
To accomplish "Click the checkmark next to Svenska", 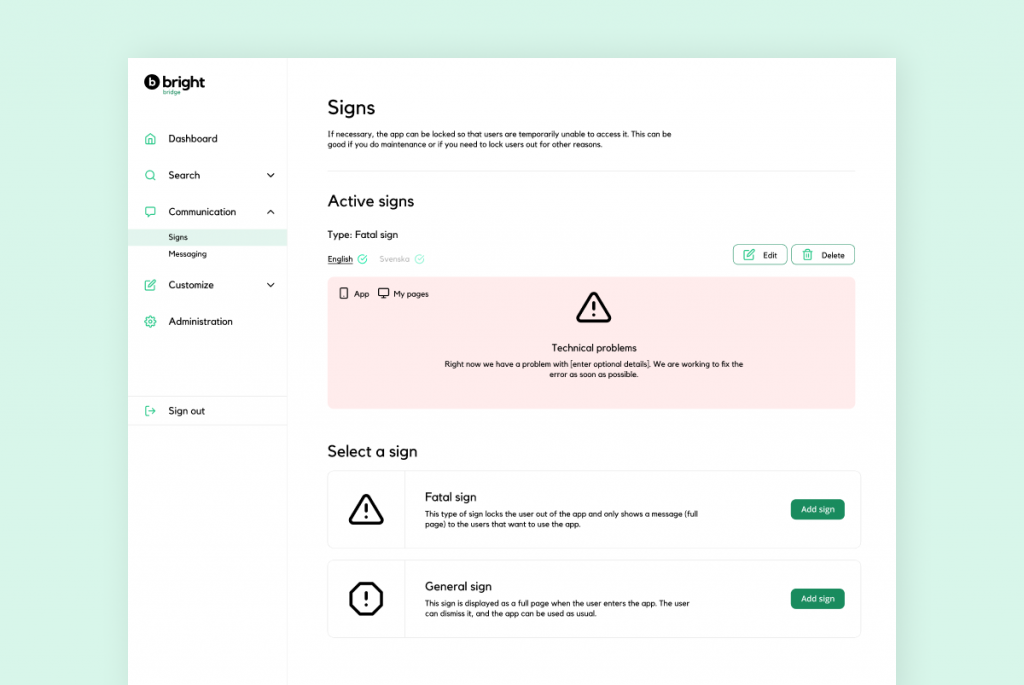I will (420, 259).
